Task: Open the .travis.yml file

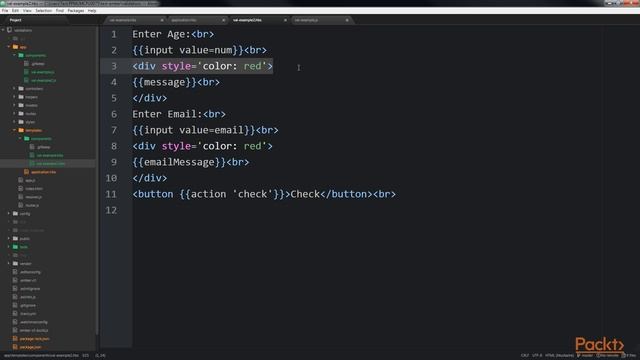Action: (28, 313)
